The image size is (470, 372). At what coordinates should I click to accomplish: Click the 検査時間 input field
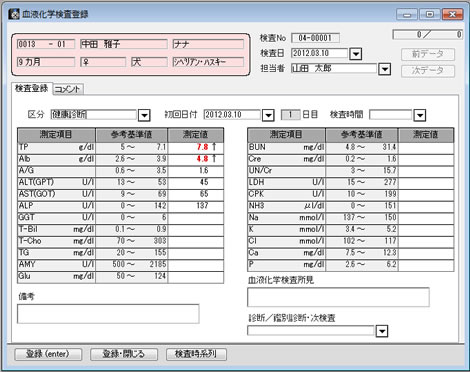pyautogui.click(x=391, y=115)
